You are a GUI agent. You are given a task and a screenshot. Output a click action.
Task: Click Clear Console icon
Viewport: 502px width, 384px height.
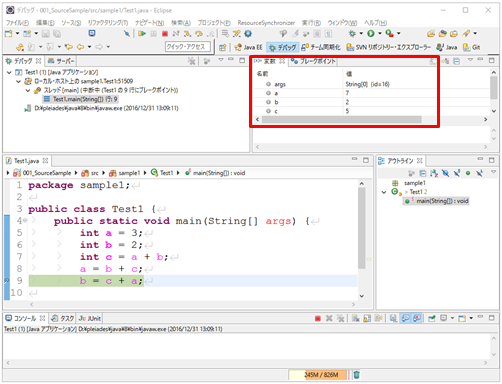tap(356, 319)
